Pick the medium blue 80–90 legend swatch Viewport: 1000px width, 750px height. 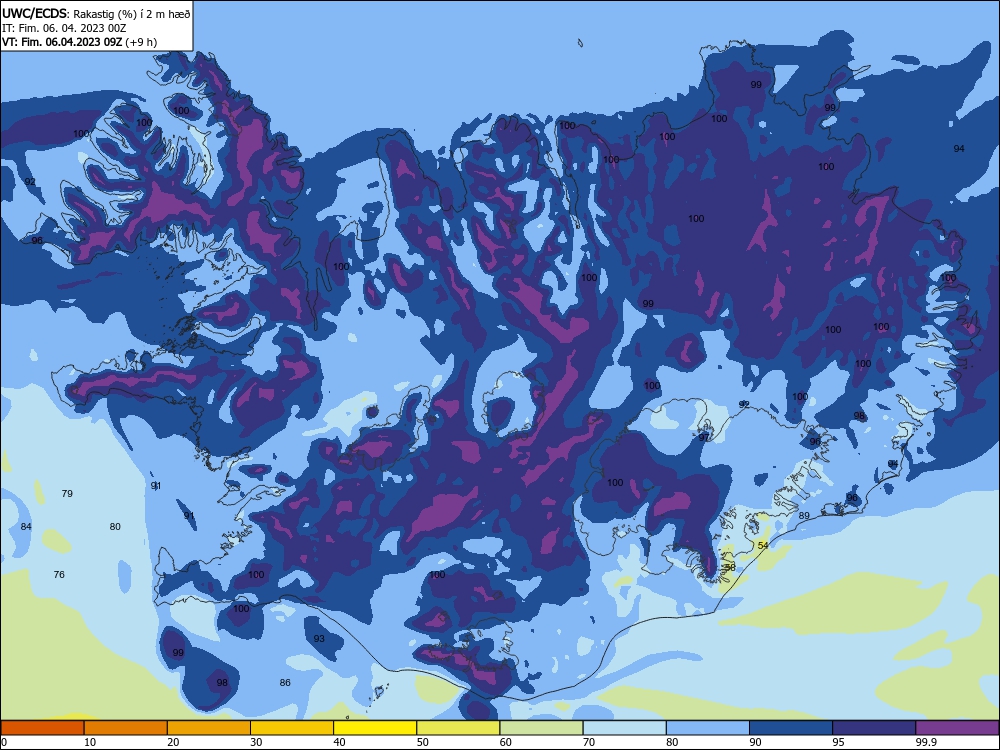(707, 728)
